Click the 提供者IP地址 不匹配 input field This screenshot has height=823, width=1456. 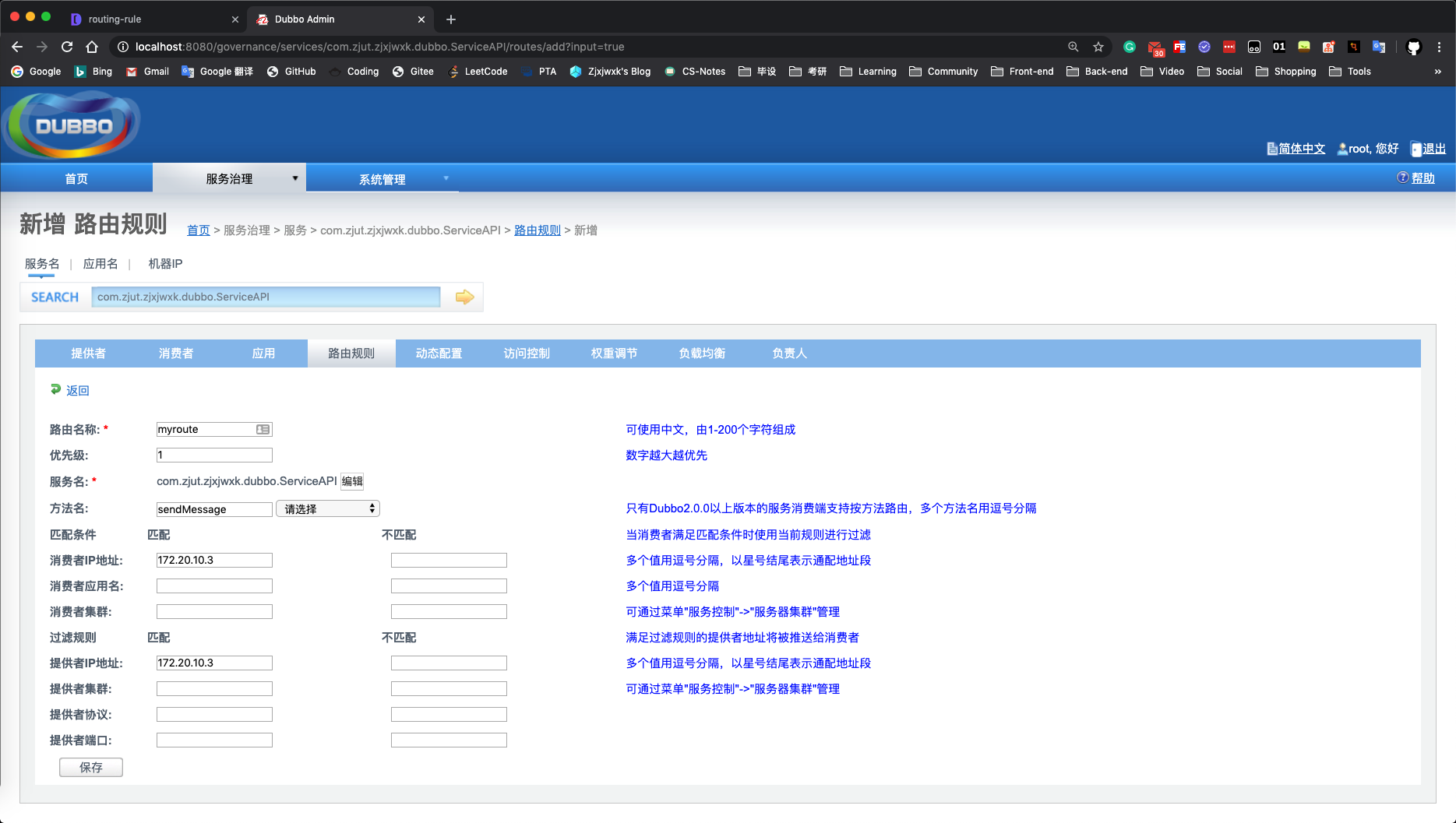[449, 663]
